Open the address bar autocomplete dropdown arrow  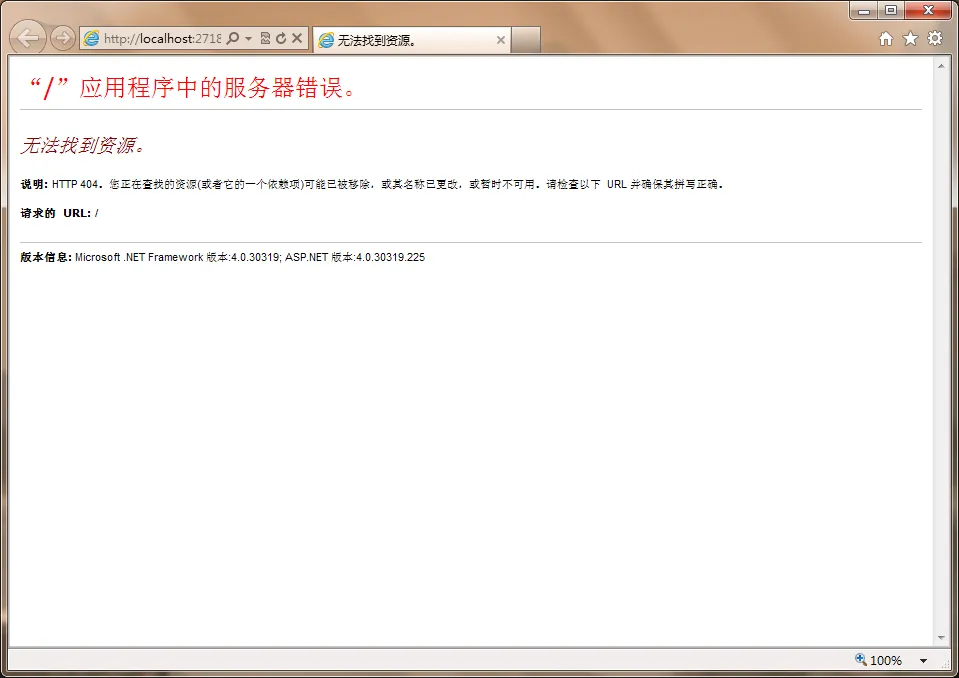[x=248, y=39]
